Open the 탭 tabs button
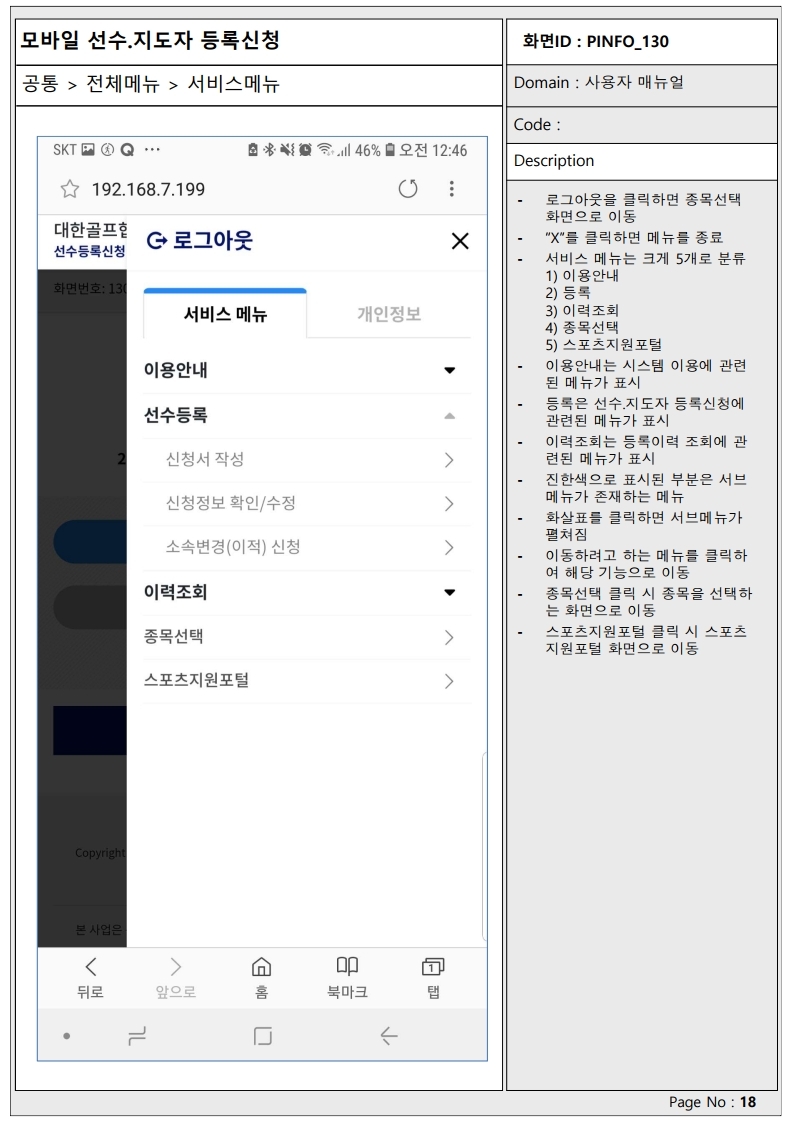This screenshot has height=1121, width=793. pos(433,978)
